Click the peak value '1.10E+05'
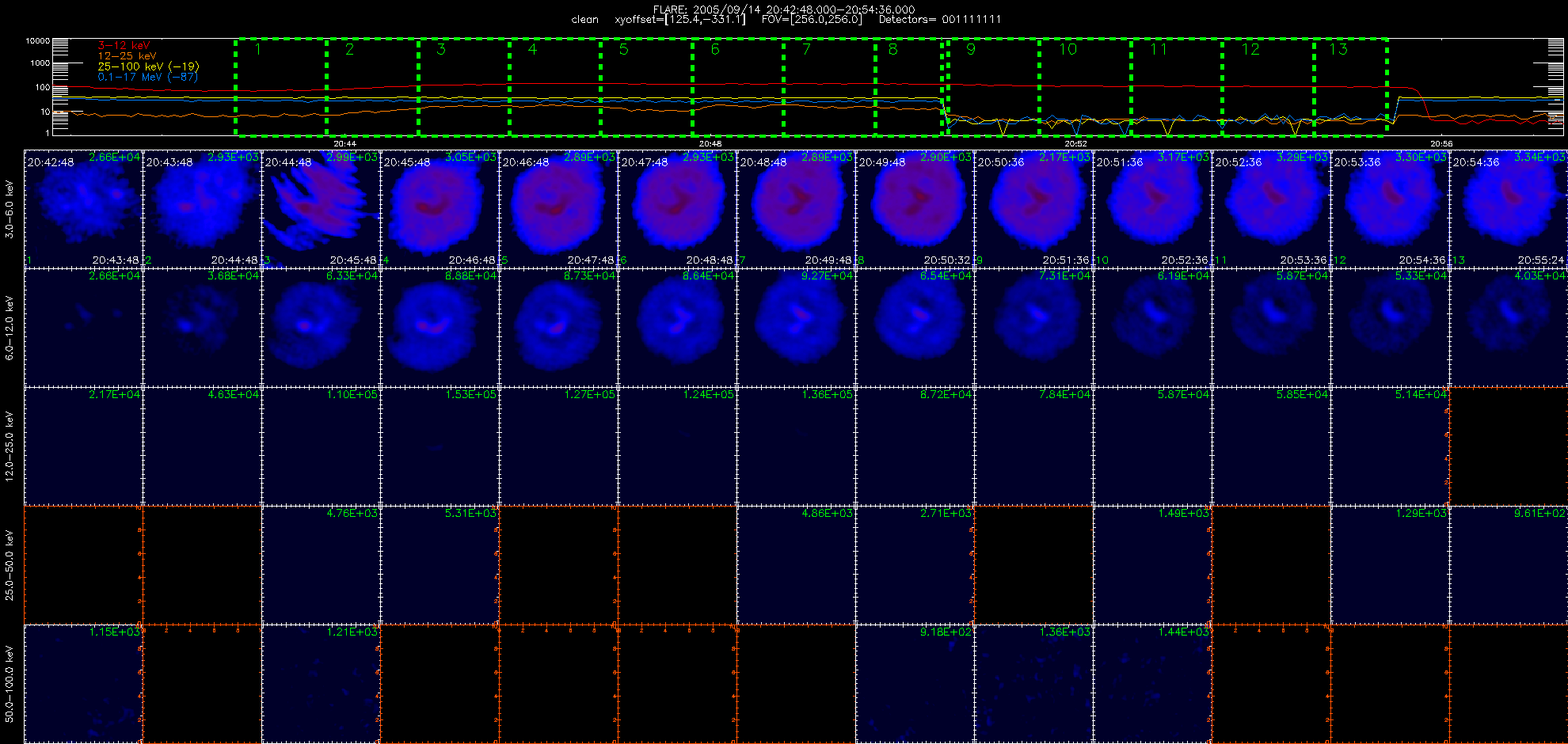The width and height of the screenshot is (1568, 744). click(x=352, y=394)
